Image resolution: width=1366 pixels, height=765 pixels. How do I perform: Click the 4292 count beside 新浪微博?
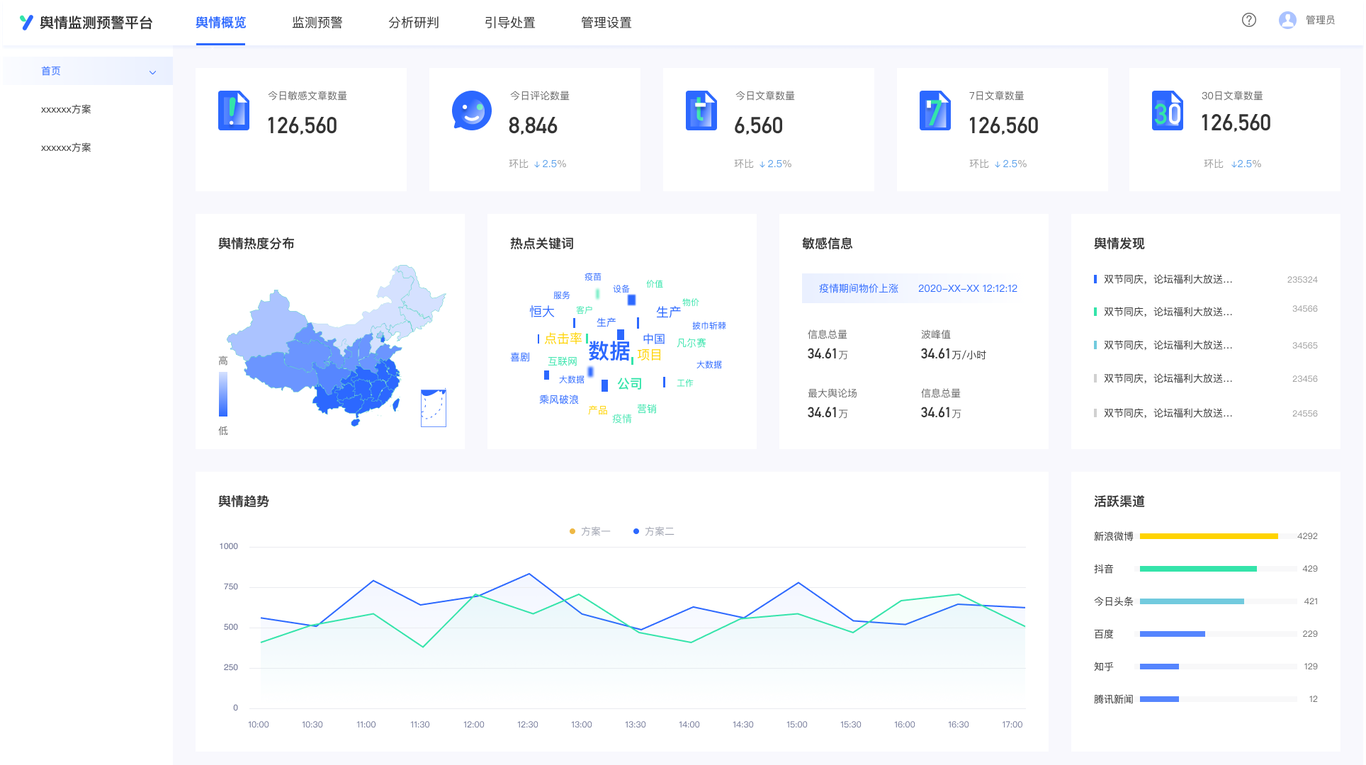pos(1307,536)
